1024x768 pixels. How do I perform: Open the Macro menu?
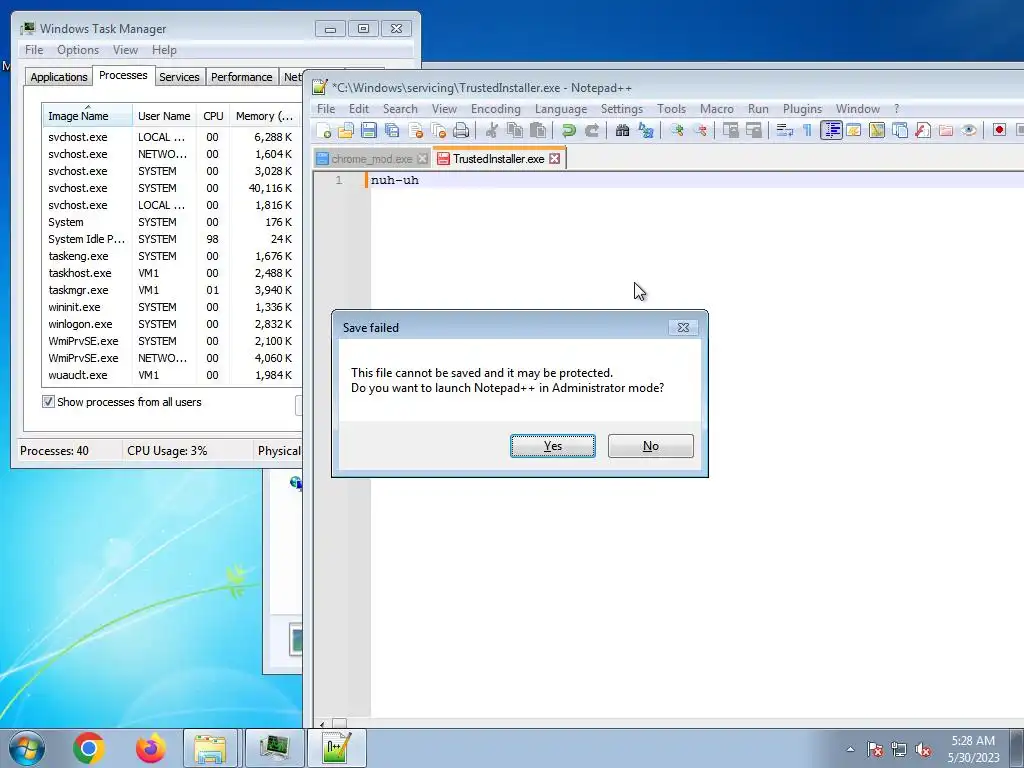(x=716, y=109)
